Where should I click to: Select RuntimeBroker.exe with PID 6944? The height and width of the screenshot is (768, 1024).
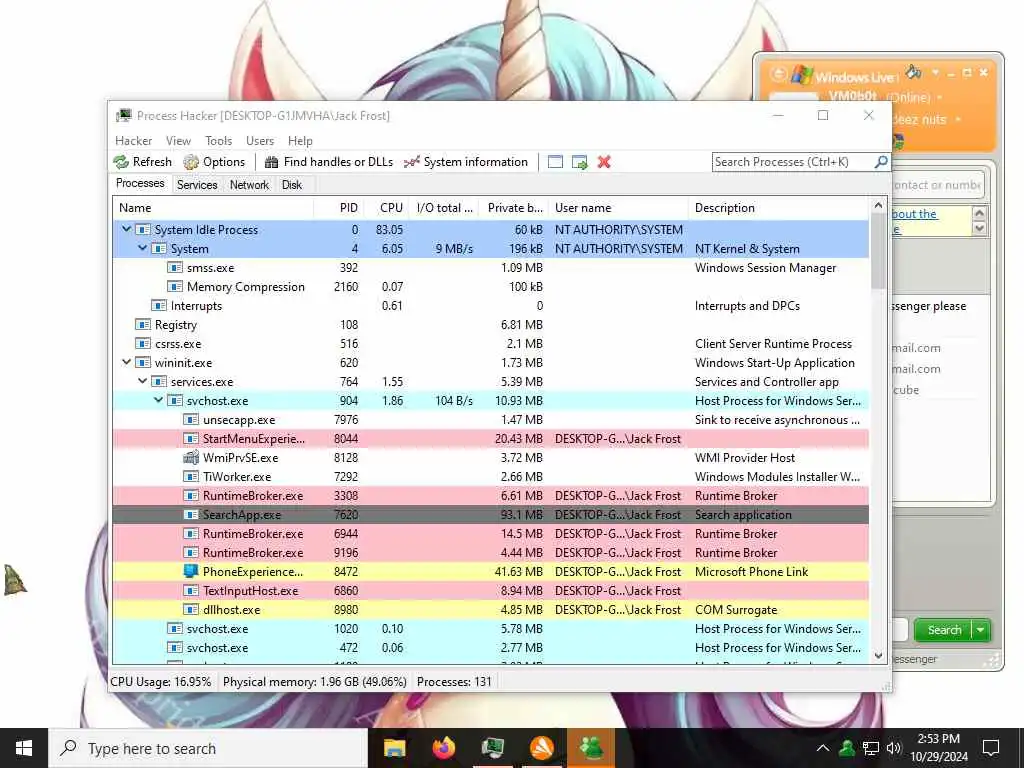tap(490, 534)
